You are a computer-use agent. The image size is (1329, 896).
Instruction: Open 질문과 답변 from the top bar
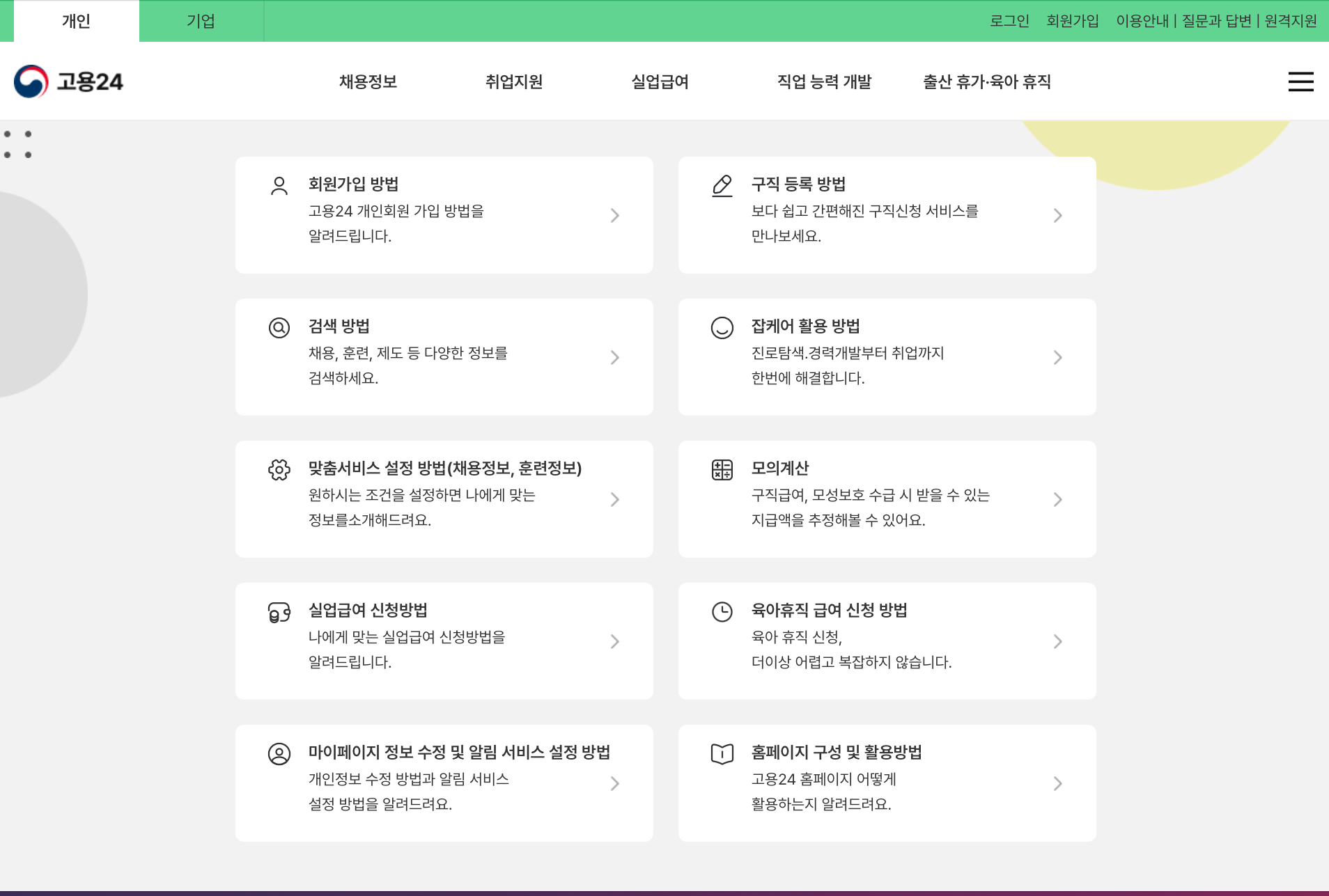point(1215,21)
